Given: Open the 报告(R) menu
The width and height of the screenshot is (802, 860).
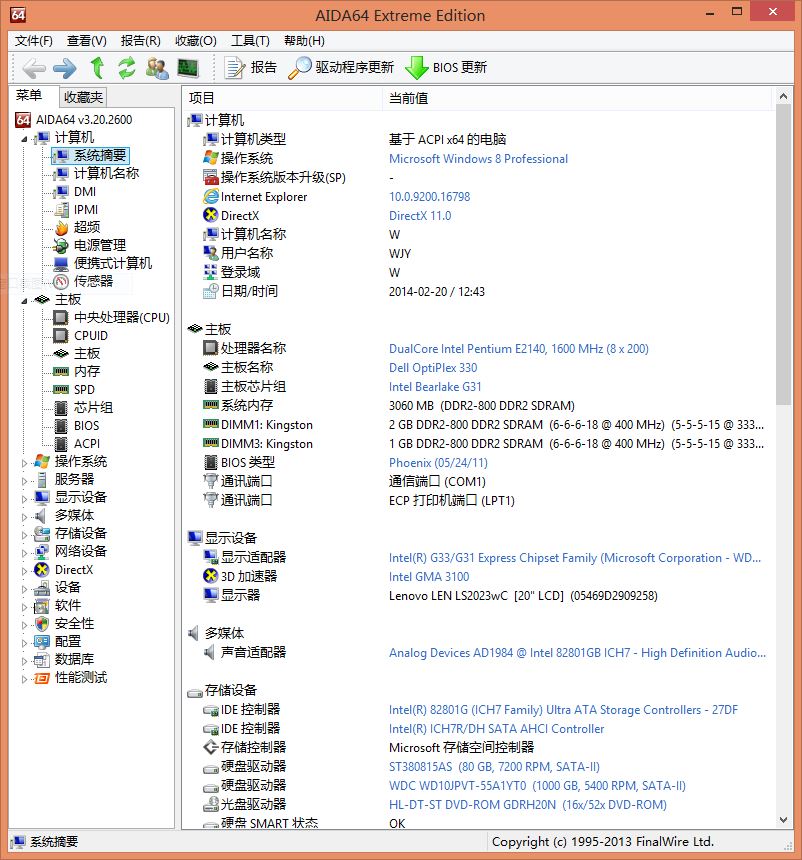Looking at the screenshot, I should click(140, 41).
